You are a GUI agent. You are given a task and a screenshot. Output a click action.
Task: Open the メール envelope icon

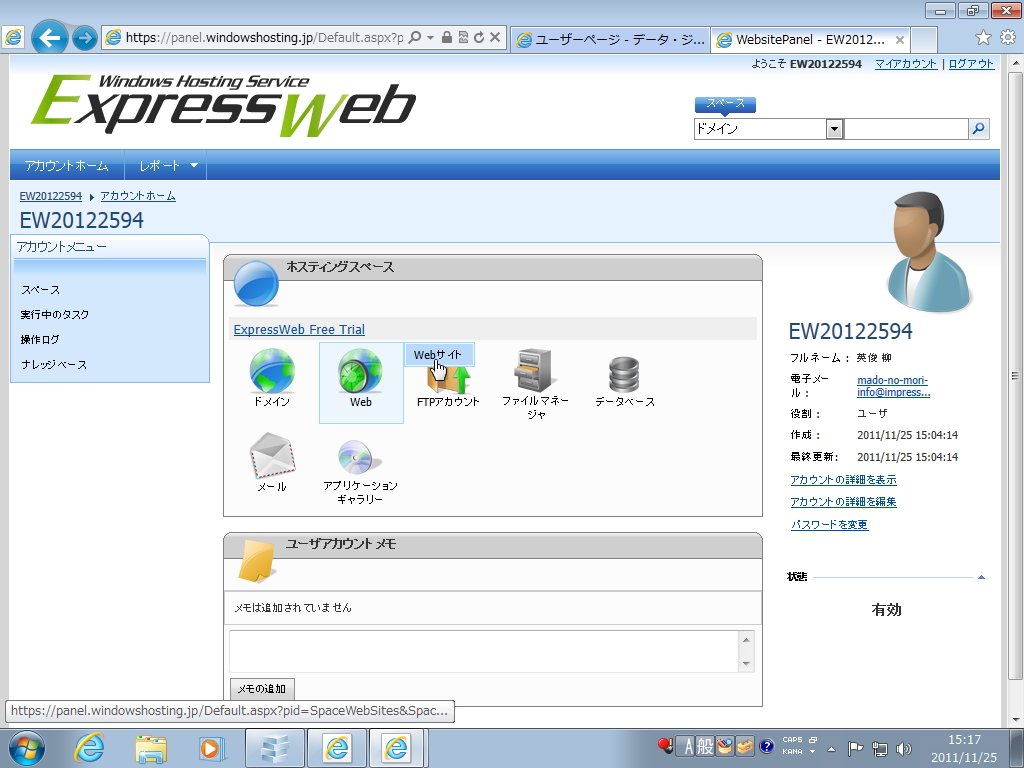coord(272,455)
